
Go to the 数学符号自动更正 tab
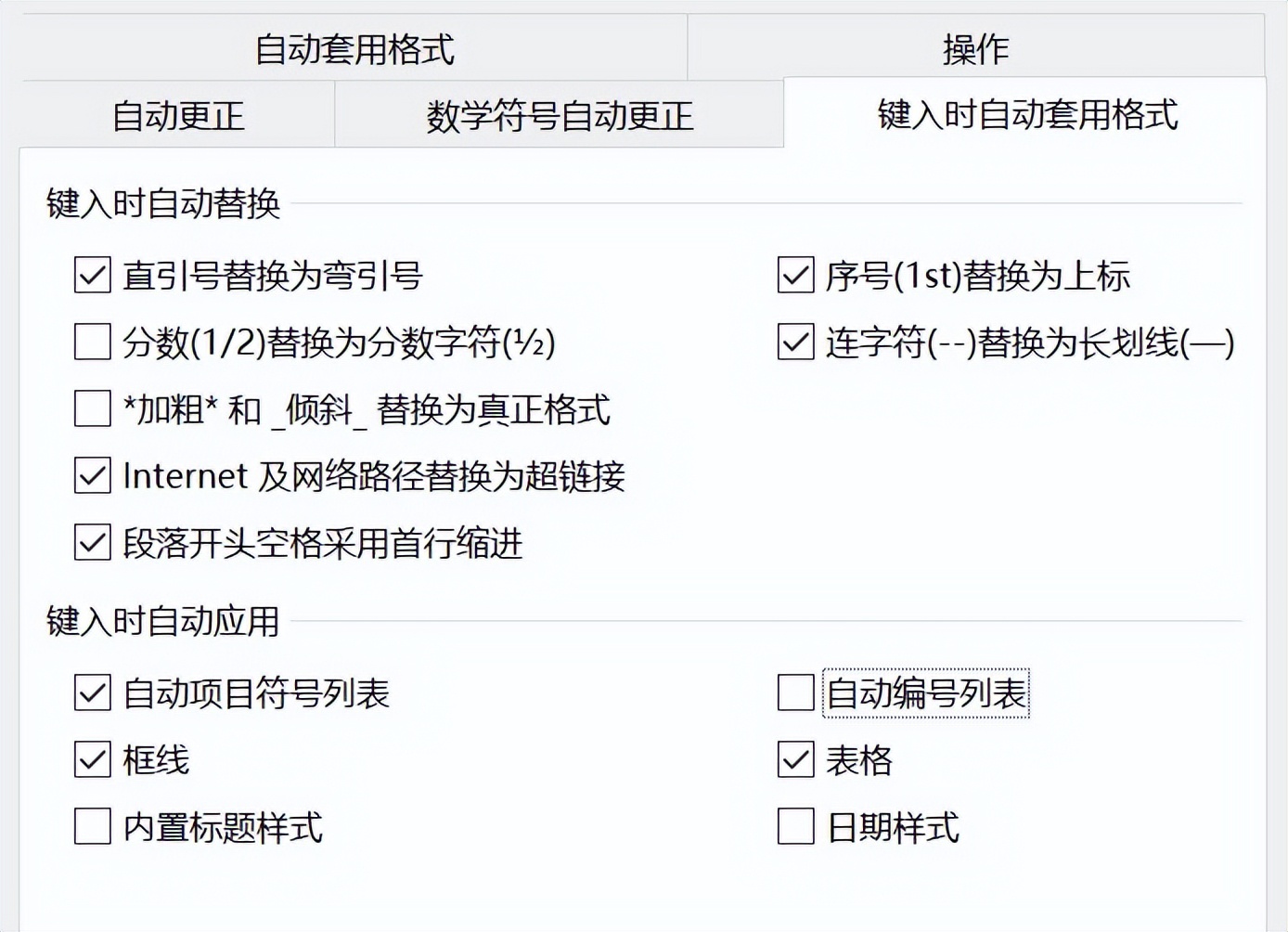tap(560, 116)
